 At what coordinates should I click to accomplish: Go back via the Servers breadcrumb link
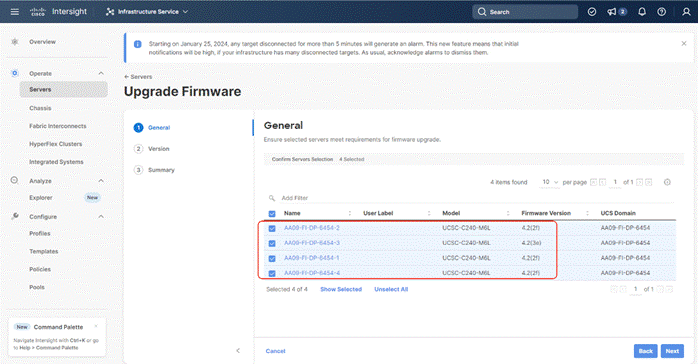[x=138, y=77]
